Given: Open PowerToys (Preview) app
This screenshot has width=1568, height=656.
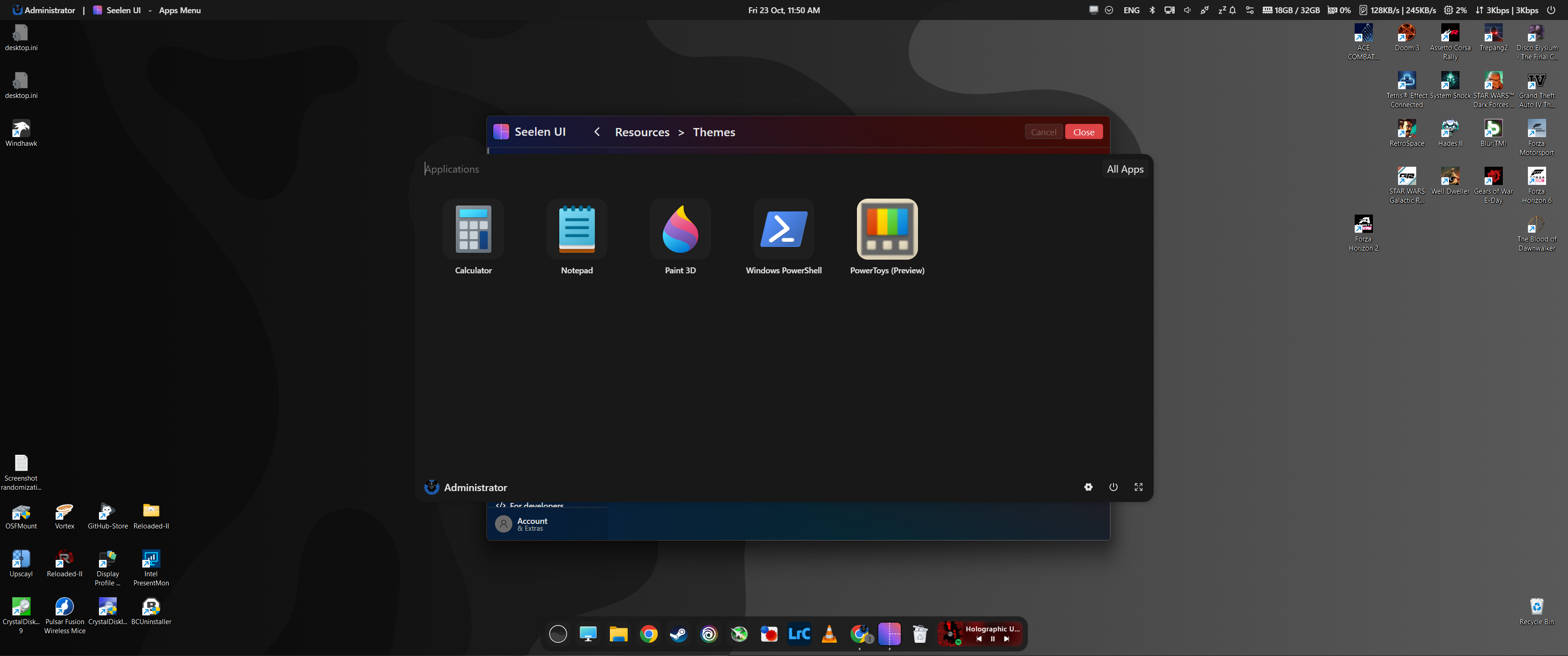Looking at the screenshot, I should coord(887,237).
